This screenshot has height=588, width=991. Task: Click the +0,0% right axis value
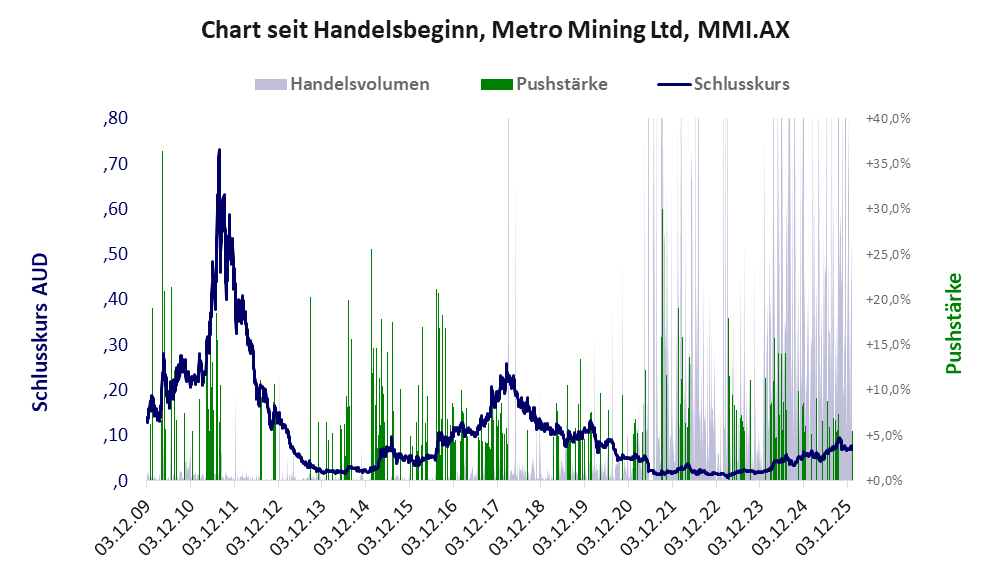pyautogui.click(x=888, y=481)
